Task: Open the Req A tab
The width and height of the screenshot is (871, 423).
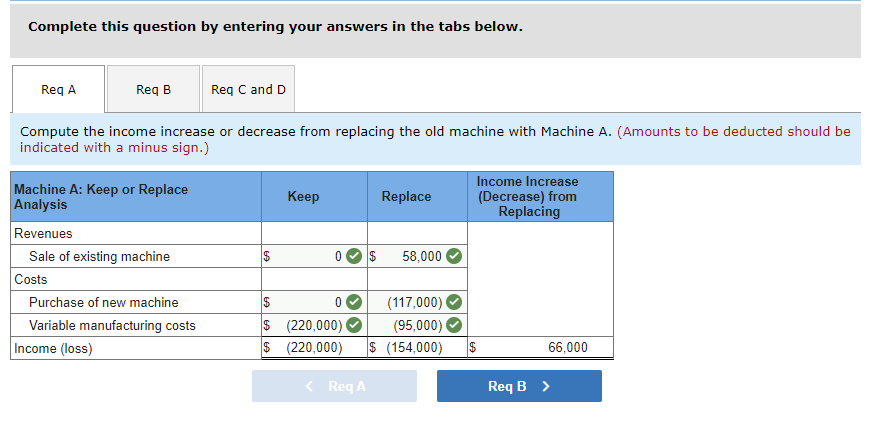Action: point(58,89)
